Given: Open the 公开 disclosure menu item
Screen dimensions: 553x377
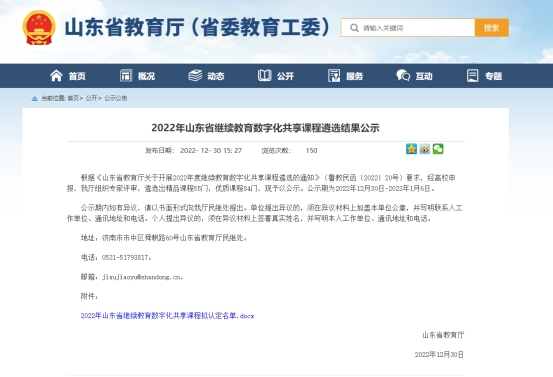Looking at the screenshot, I should [276, 76].
